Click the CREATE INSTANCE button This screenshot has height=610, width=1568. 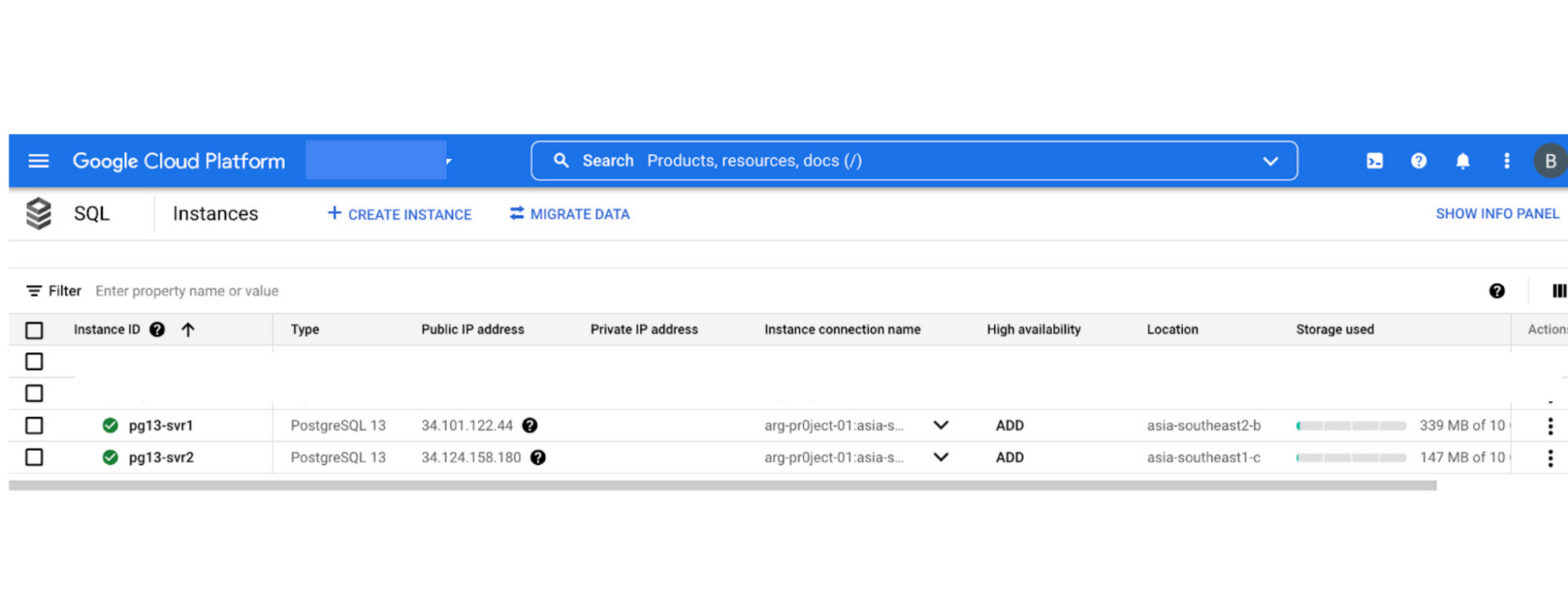[399, 214]
